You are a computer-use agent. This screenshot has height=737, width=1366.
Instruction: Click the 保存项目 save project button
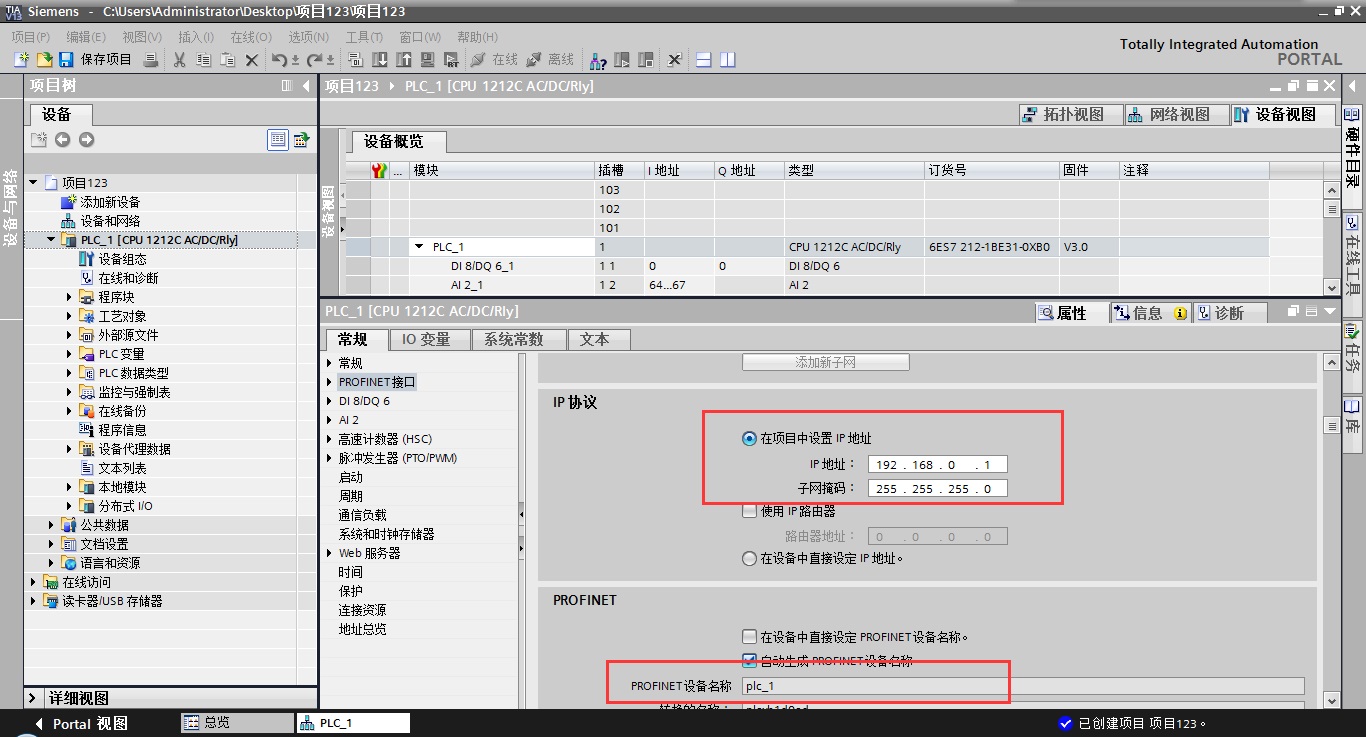tap(96, 60)
